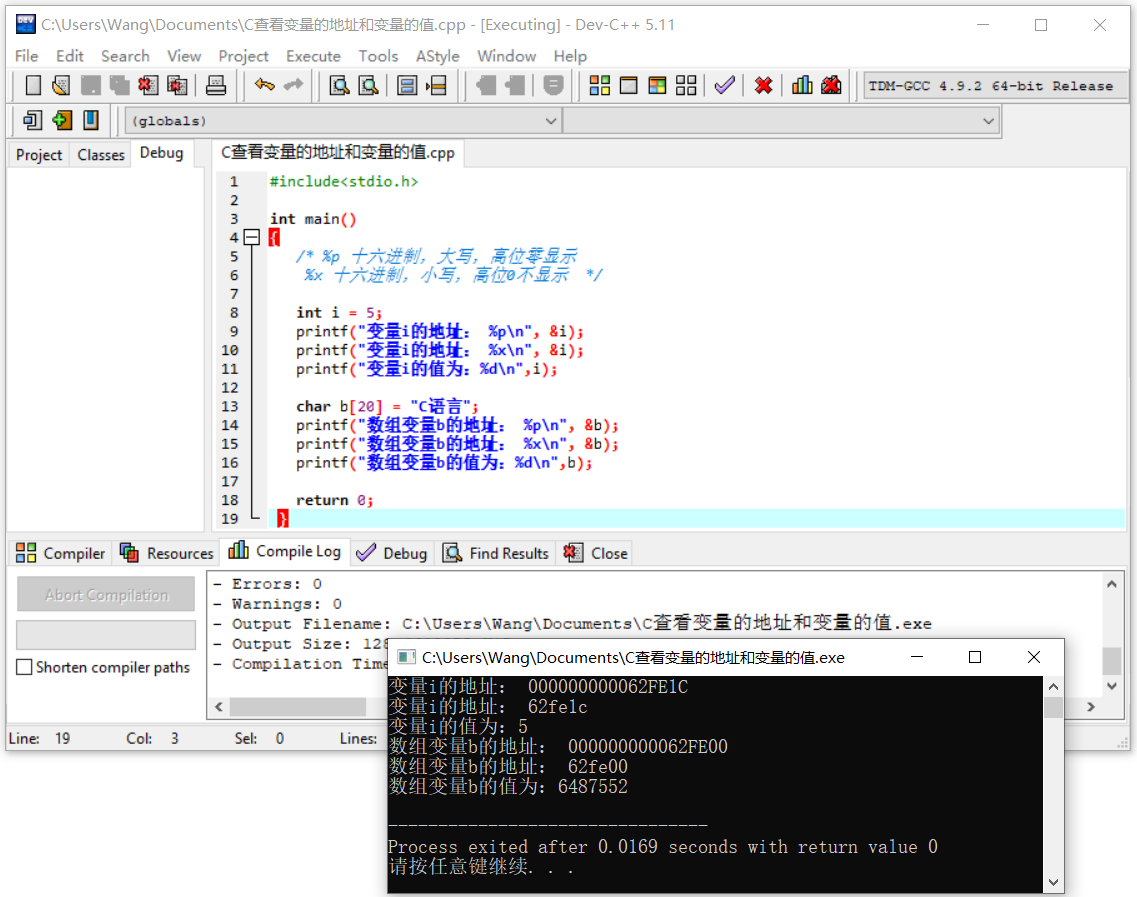Viewport: 1137px width, 897px height.
Task: Open the Find dialog icon
Action: [x=339, y=86]
